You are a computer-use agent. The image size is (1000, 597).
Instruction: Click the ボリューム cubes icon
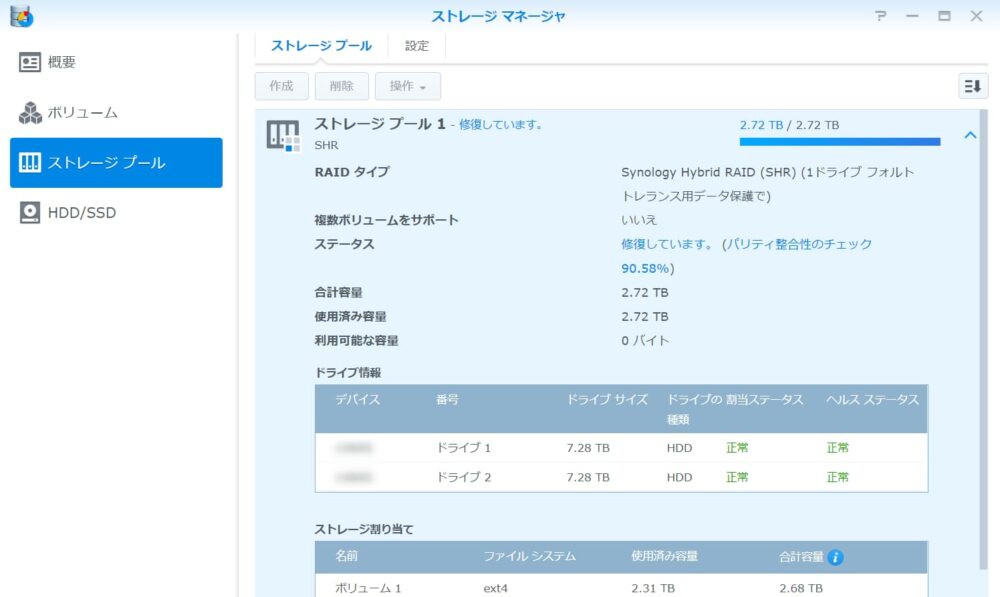[x=29, y=112]
